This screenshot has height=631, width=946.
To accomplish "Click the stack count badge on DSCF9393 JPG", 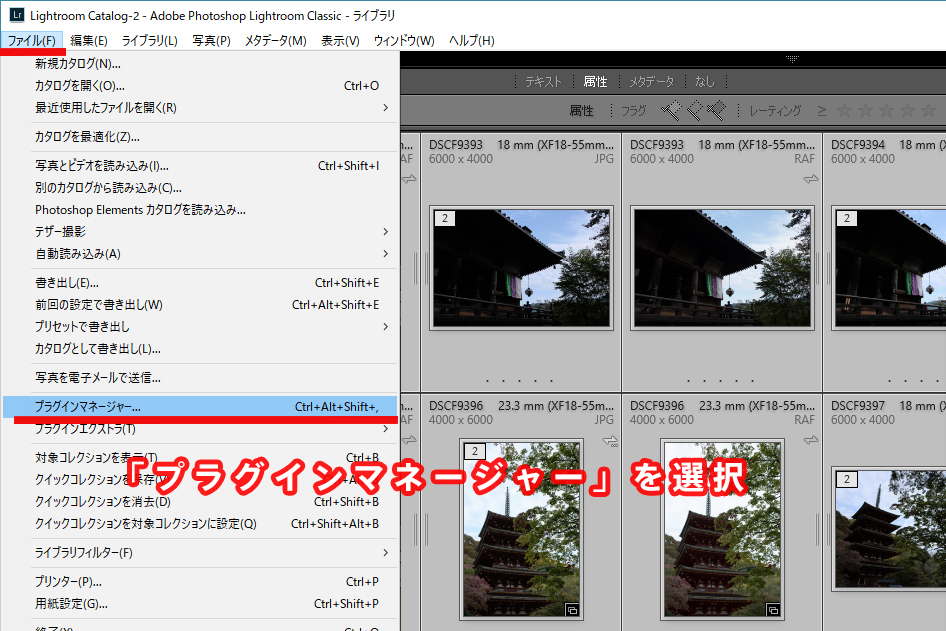I will pos(445,218).
